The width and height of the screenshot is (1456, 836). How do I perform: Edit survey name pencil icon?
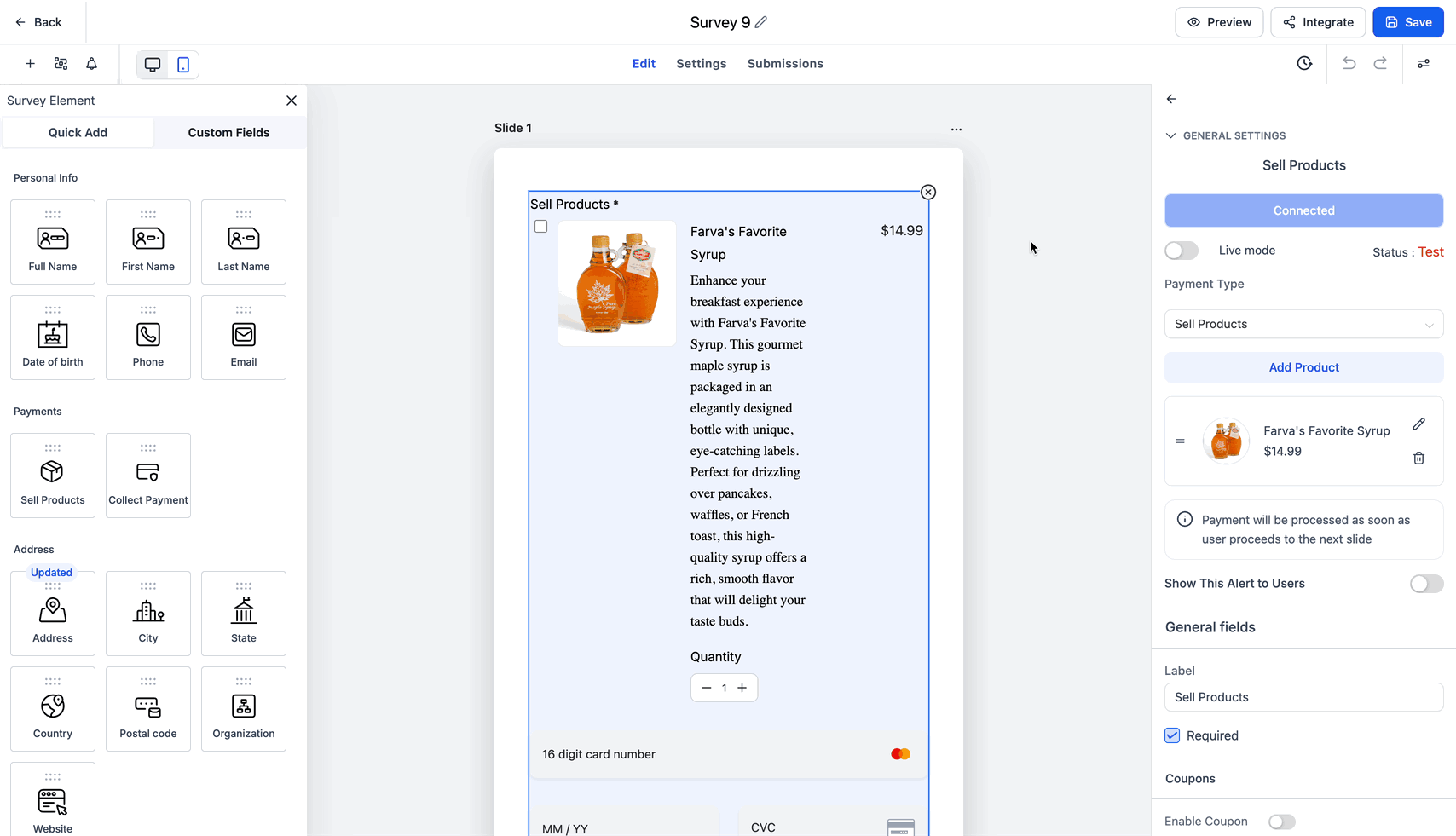tap(761, 22)
